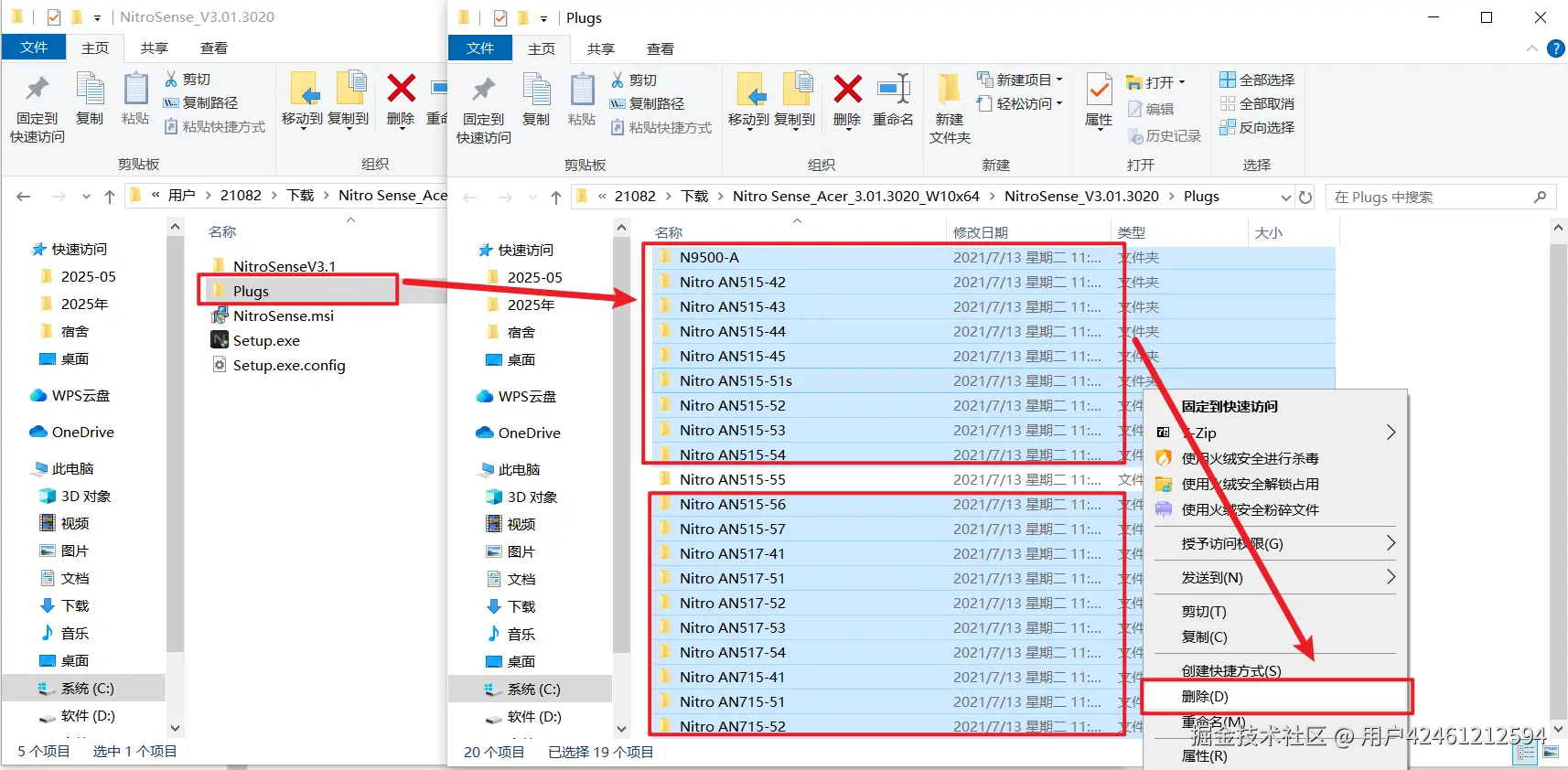Screen dimensions: 1568x770
Task: Open the Easy access (轻松访问) dropdown
Action: 1020,103
